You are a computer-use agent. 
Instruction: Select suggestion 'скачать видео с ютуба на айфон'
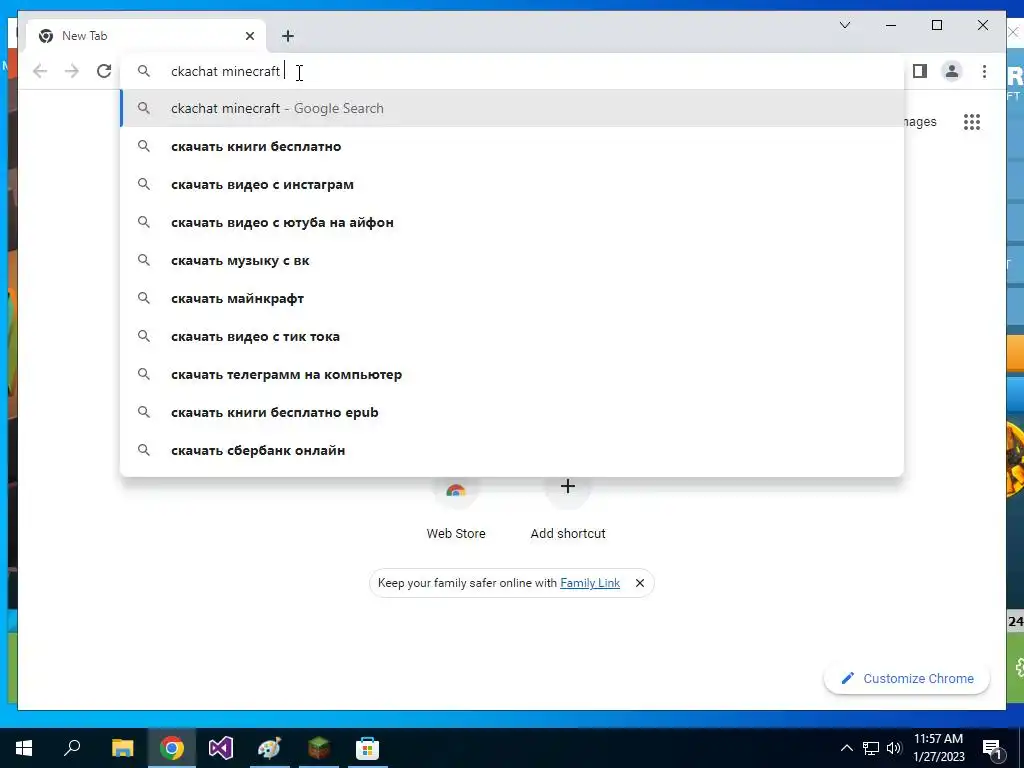coord(512,222)
